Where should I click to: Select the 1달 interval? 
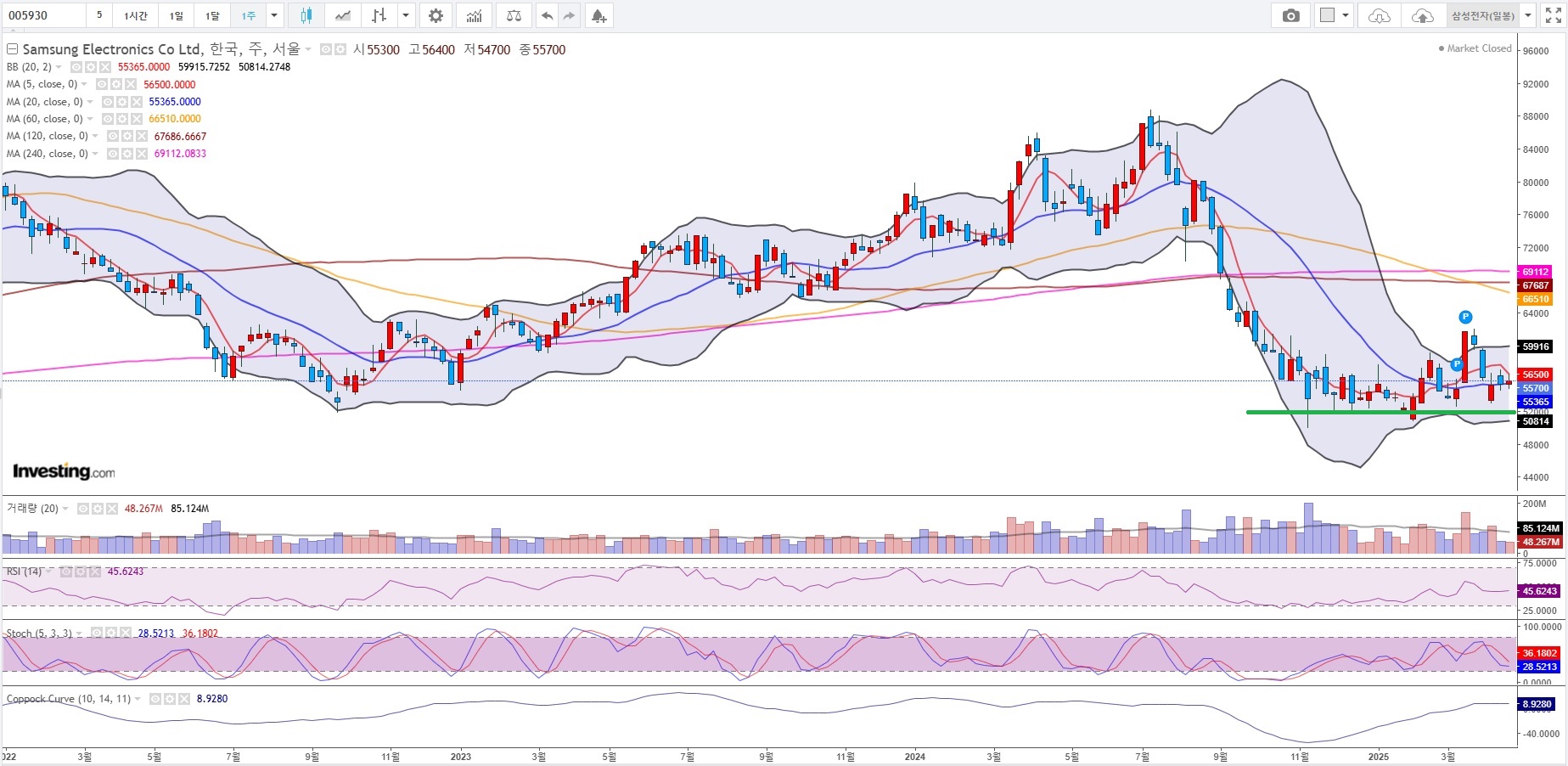pyautogui.click(x=212, y=15)
